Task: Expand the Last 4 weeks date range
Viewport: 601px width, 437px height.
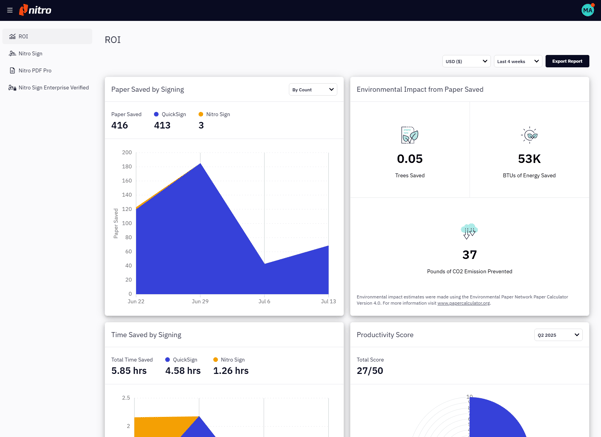Action: tap(518, 61)
